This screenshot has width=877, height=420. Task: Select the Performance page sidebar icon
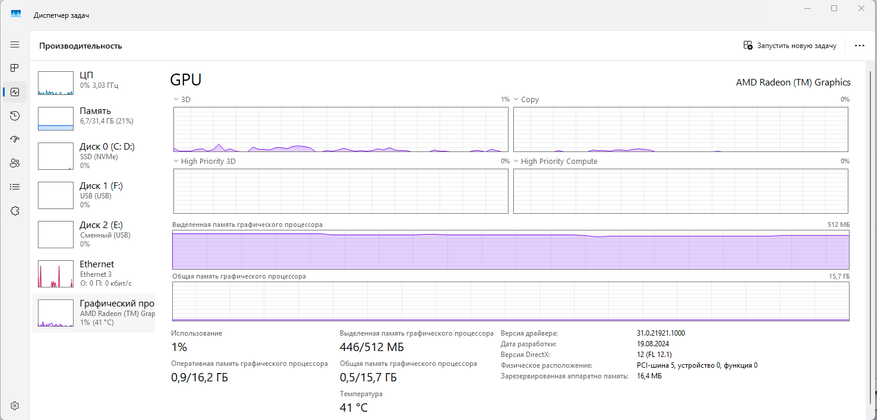pyautogui.click(x=15, y=92)
